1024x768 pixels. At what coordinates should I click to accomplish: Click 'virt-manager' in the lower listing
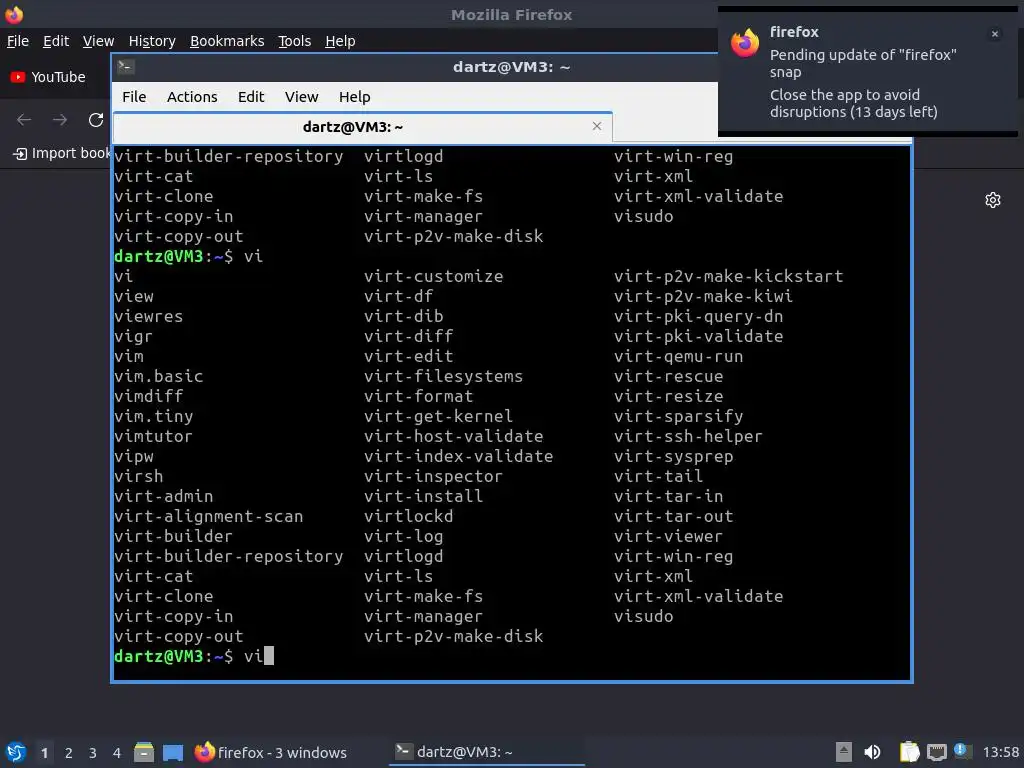click(x=423, y=616)
